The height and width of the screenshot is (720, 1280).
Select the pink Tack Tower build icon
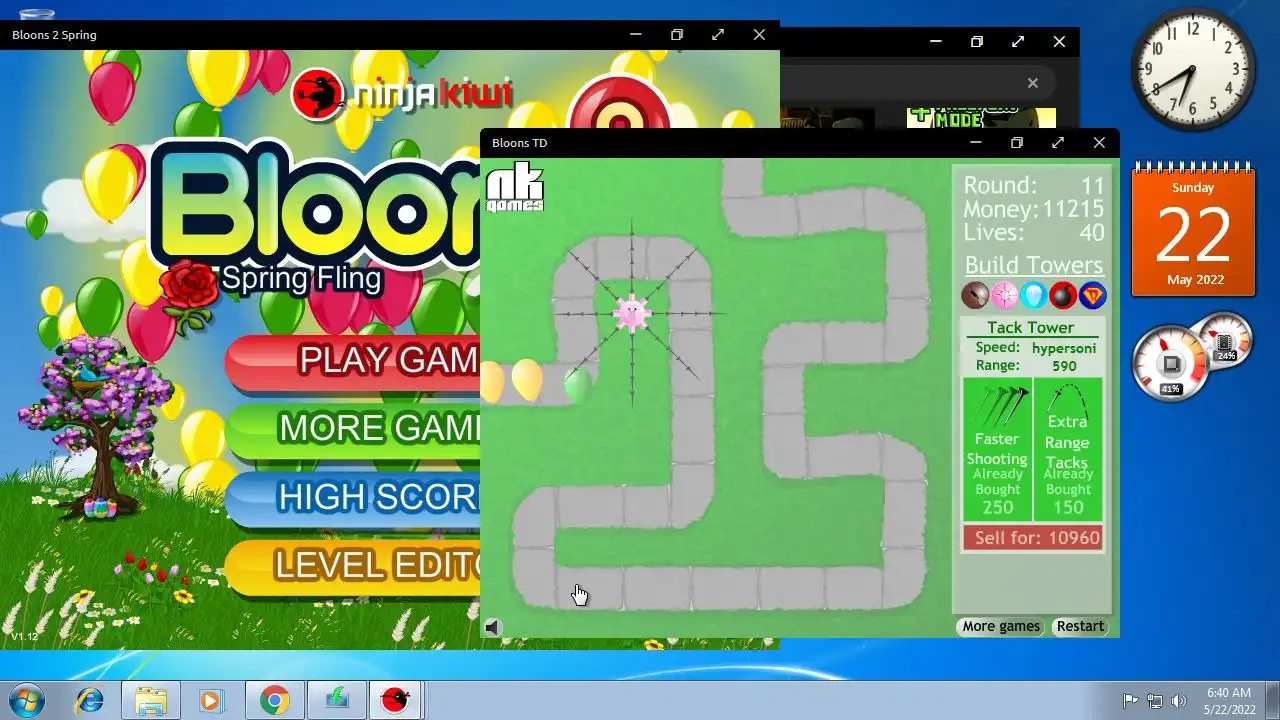1004,295
